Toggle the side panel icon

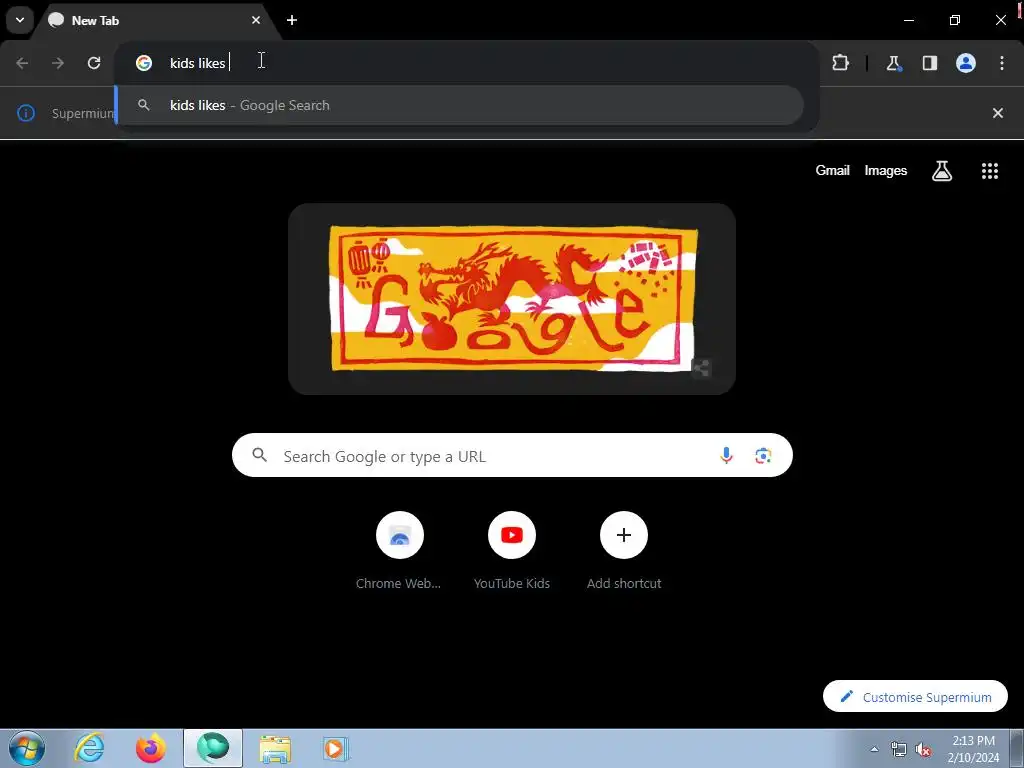click(x=929, y=63)
